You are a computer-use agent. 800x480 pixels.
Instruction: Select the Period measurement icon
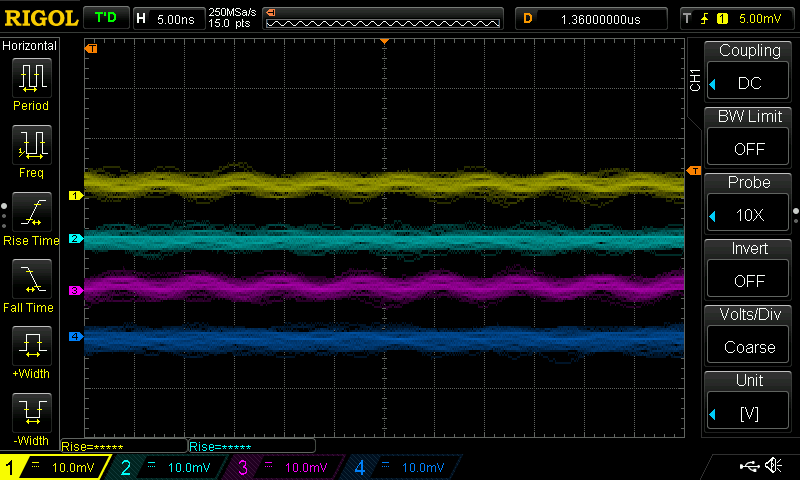30,78
